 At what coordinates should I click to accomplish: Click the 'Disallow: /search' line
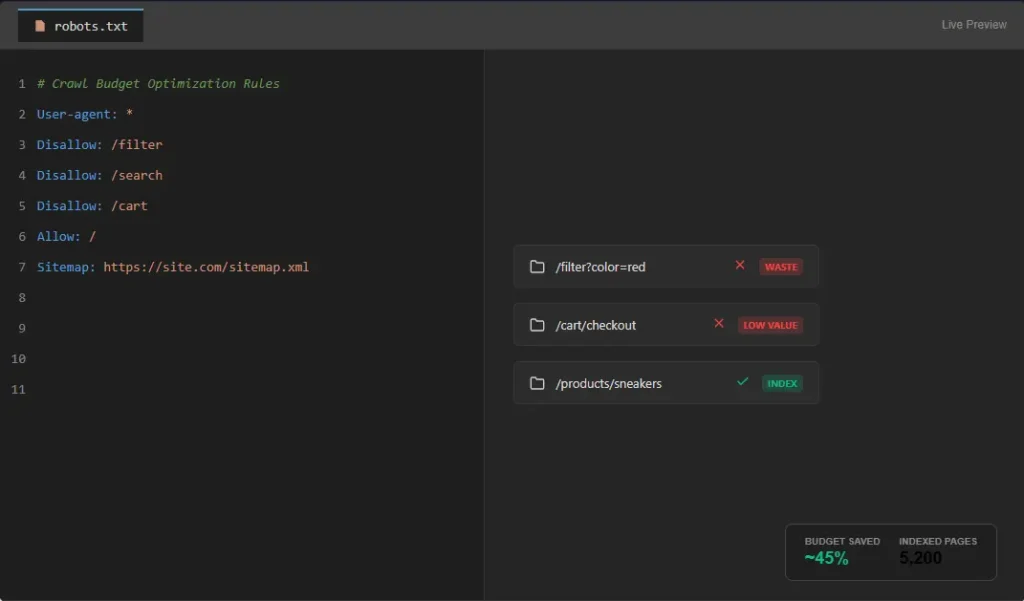[99, 175]
